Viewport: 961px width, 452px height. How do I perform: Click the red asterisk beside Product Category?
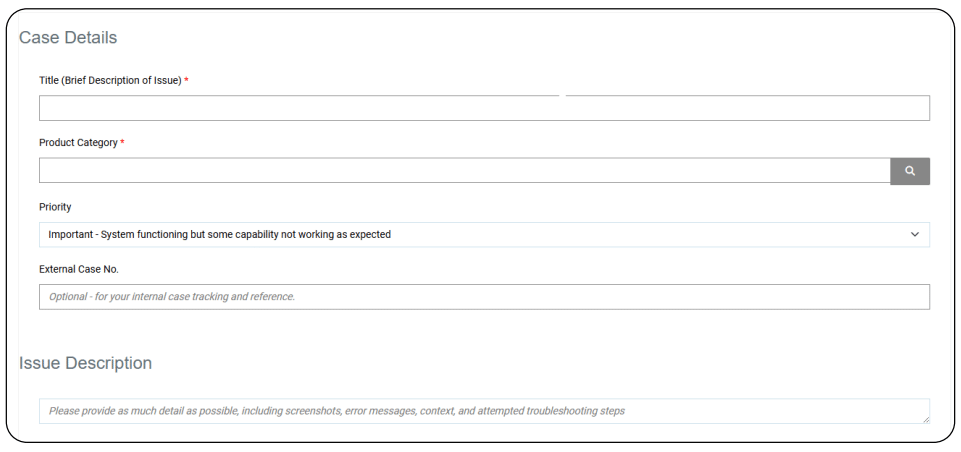pos(122,142)
